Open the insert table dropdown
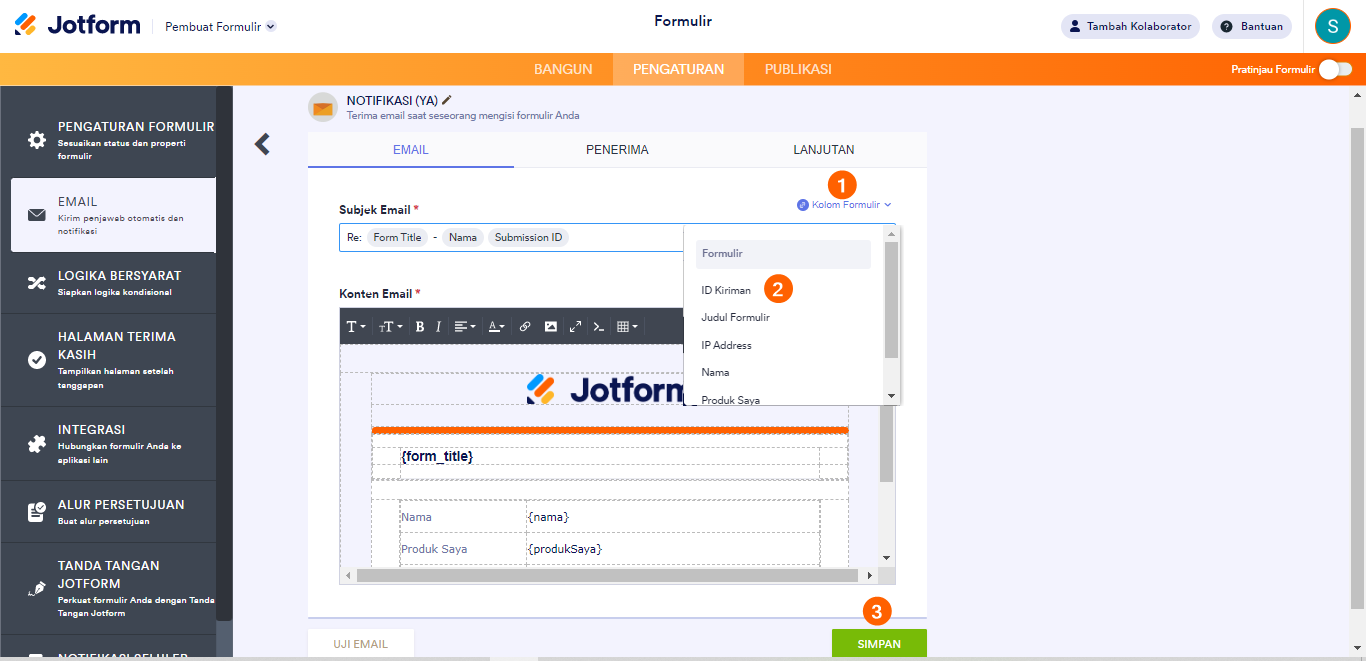Viewport: 1366px width, 661px height. (x=628, y=326)
